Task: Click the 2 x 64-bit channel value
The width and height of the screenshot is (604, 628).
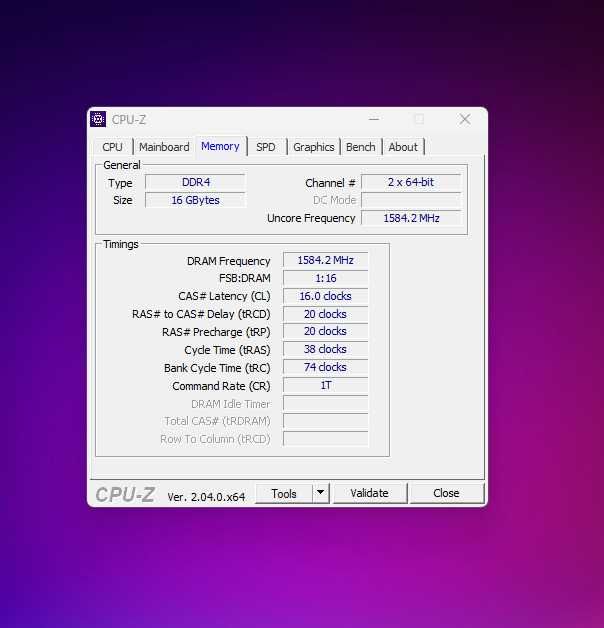Action: pyautogui.click(x=411, y=182)
